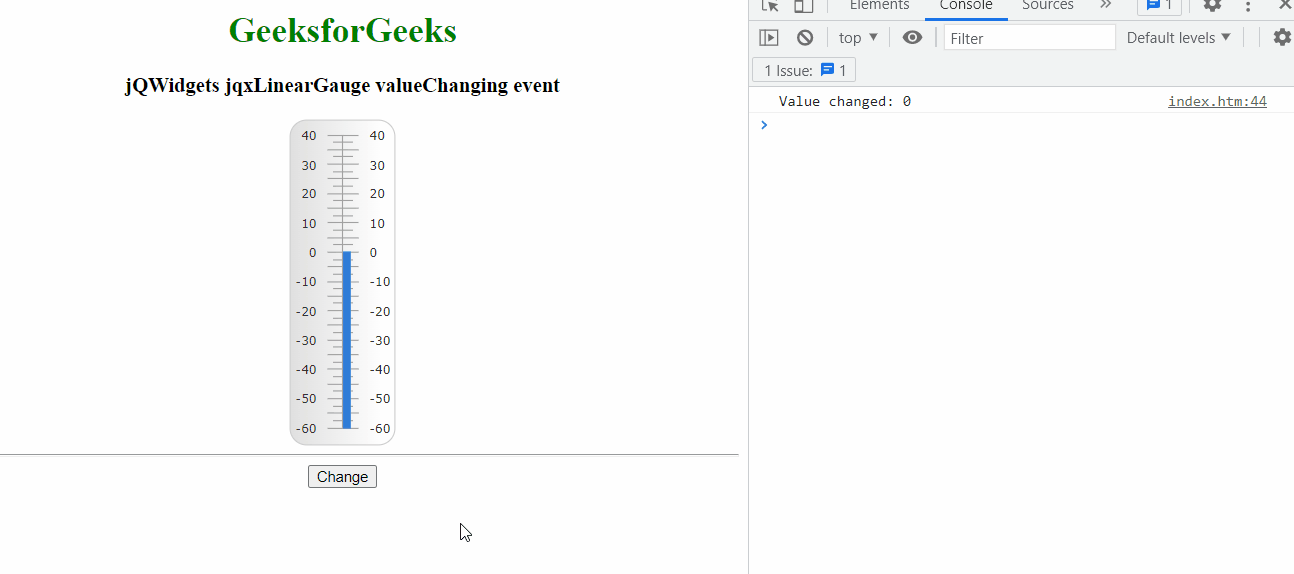1294x574 pixels.
Task: Click the jqxLinearGauge valueChanging event subtitle
Action: [x=342, y=86]
